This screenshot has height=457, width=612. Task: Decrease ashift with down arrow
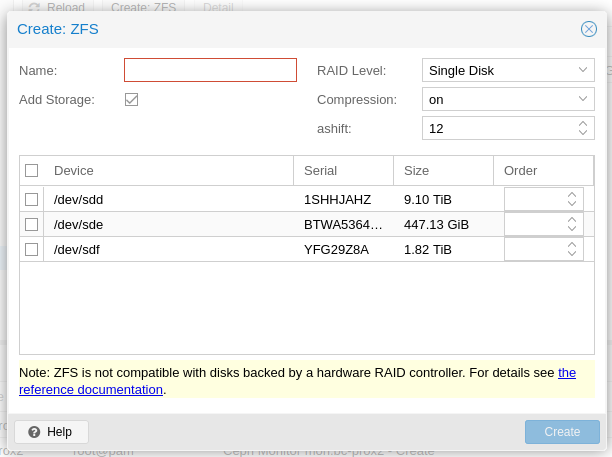pos(583,133)
